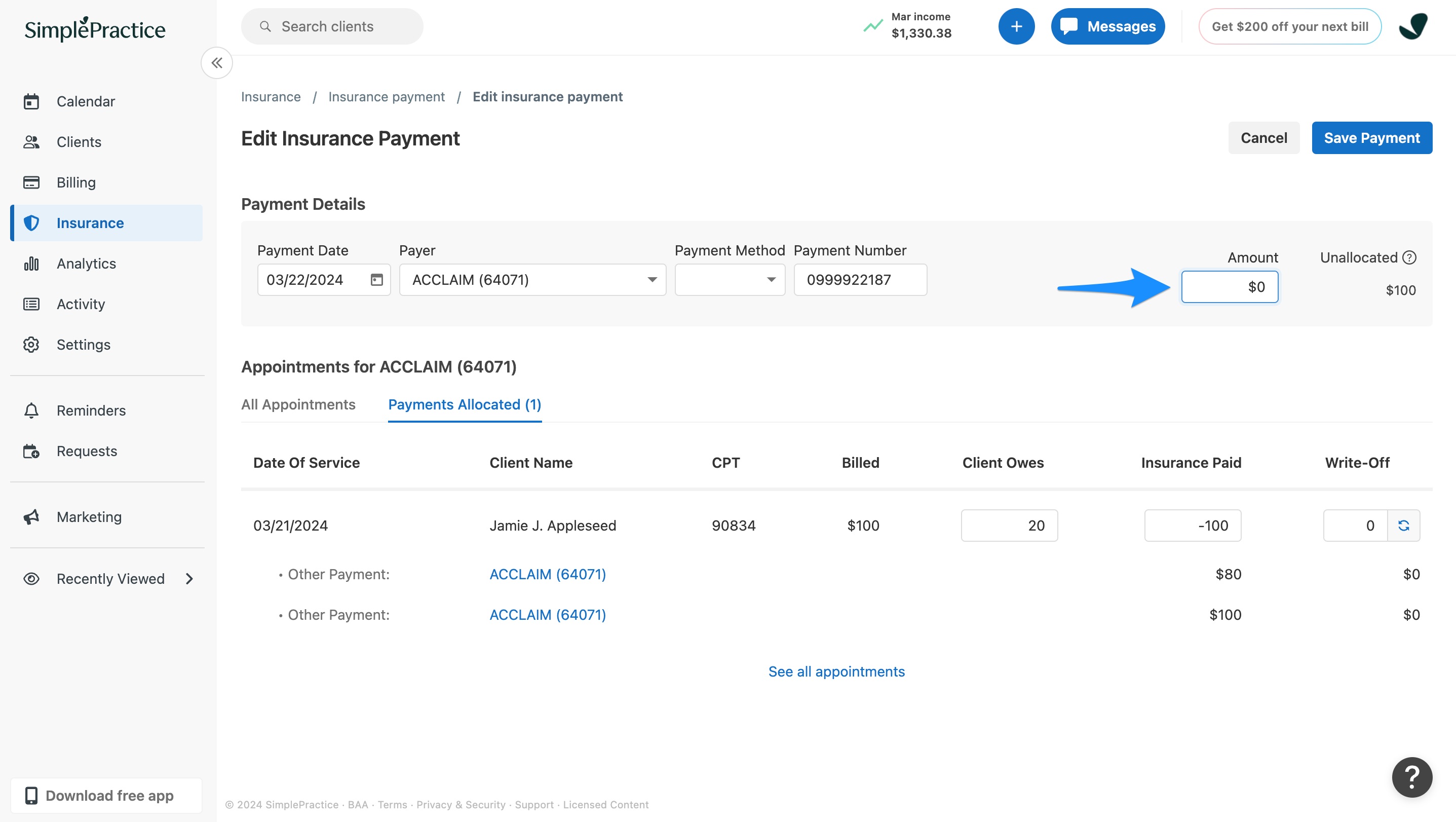Open Settings in the sidebar menu

[x=106, y=344]
